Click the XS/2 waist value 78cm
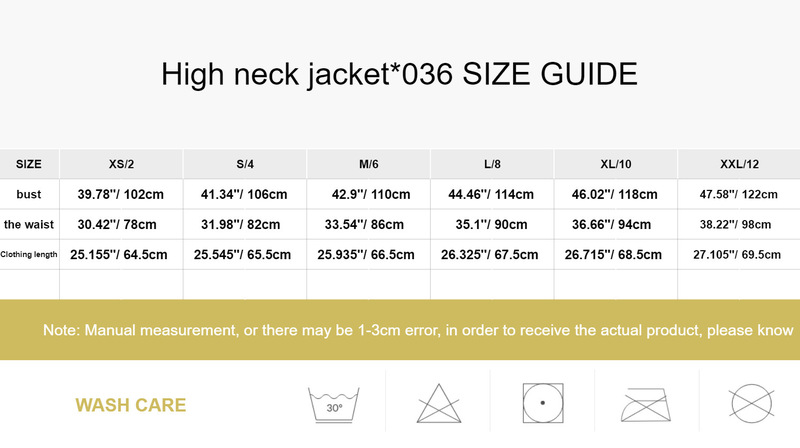The height and width of the screenshot is (448, 800). [x=121, y=224]
